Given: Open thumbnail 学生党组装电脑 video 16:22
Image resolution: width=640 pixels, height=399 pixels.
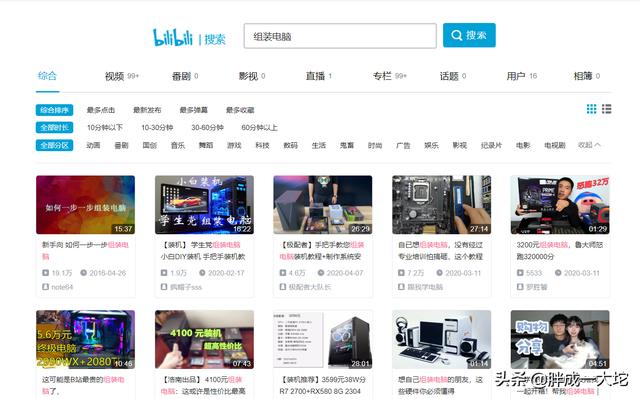Looking at the screenshot, I should (204, 205).
